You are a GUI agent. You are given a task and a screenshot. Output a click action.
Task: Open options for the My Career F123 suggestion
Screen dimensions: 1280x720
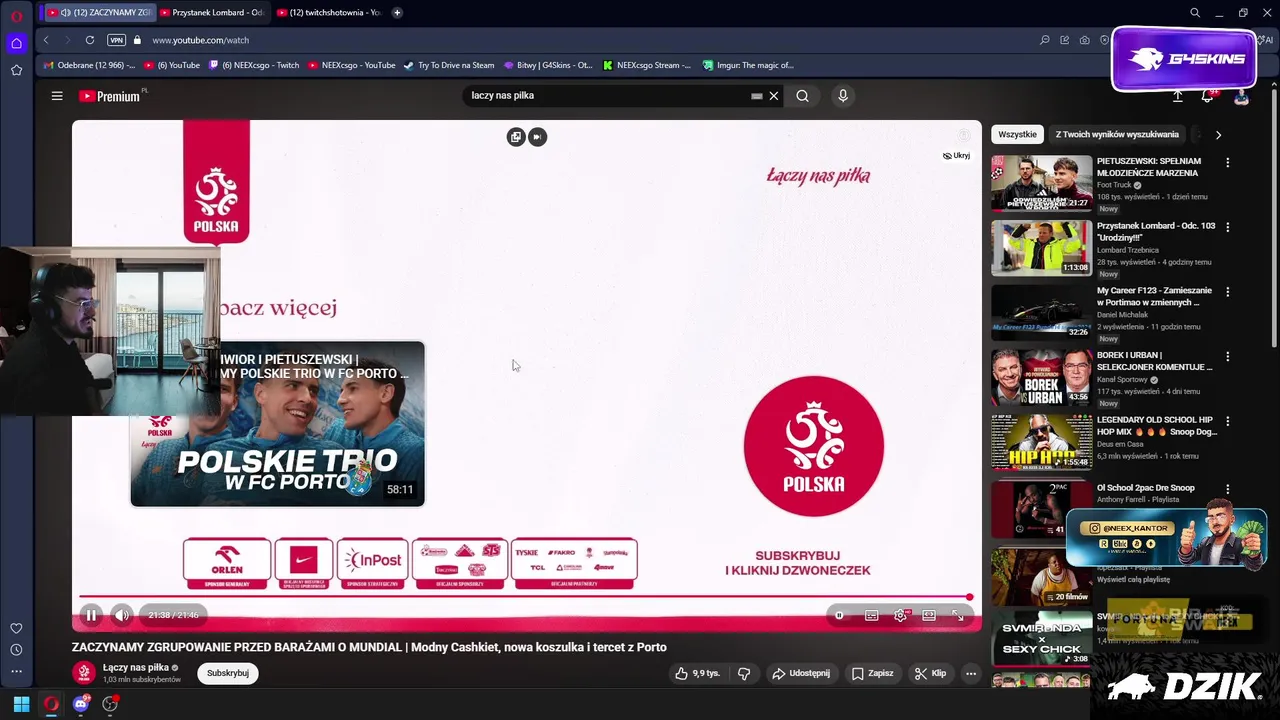click(x=1228, y=292)
